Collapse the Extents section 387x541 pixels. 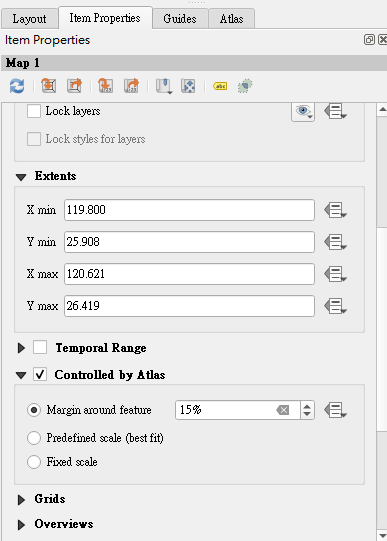(x=21, y=177)
